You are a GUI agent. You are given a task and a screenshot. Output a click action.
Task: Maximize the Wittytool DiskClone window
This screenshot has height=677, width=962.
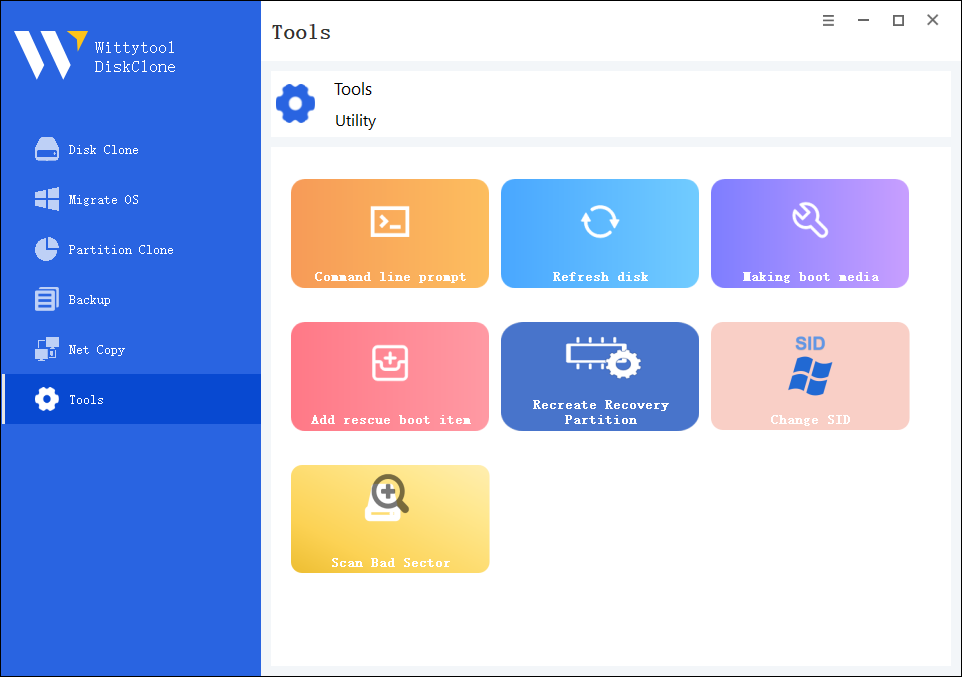pyautogui.click(x=898, y=20)
